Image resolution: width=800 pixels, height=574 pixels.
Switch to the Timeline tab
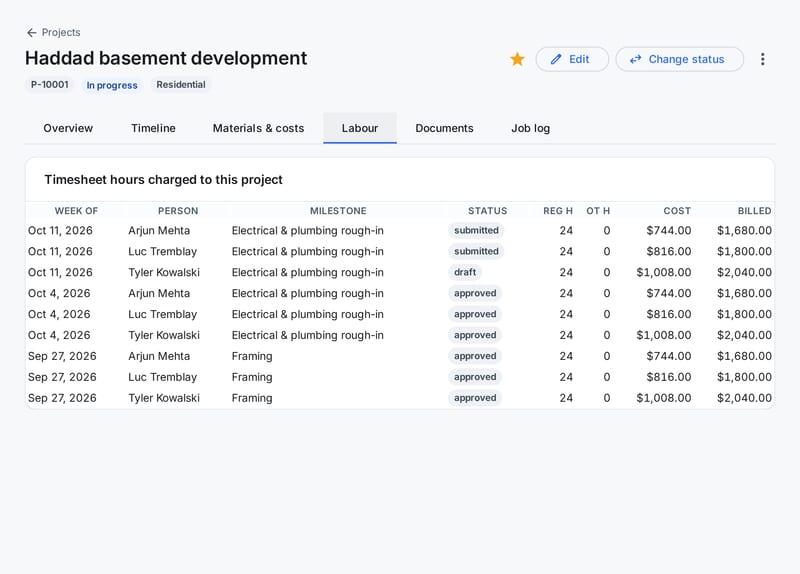[x=153, y=128]
